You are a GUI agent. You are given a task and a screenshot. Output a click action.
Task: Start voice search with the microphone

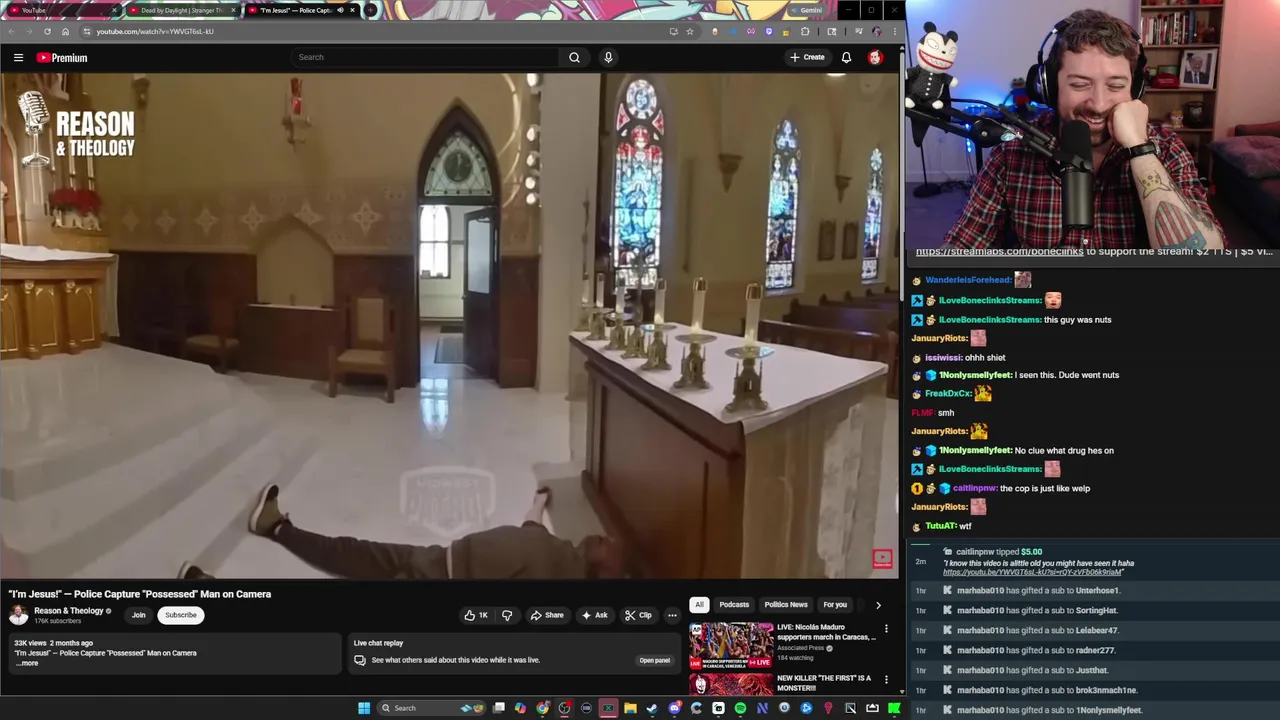click(x=608, y=57)
